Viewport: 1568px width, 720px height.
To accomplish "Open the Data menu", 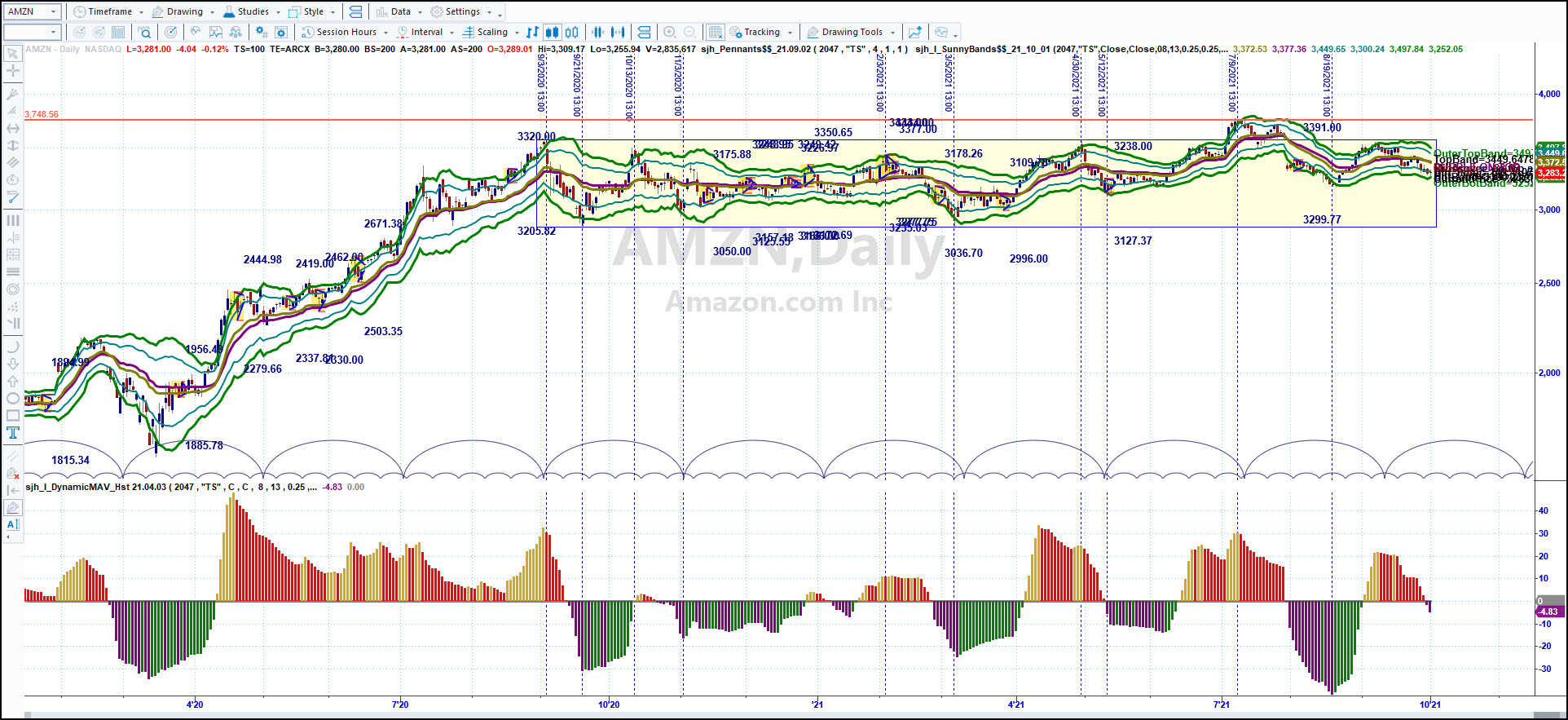I will 399,11.
